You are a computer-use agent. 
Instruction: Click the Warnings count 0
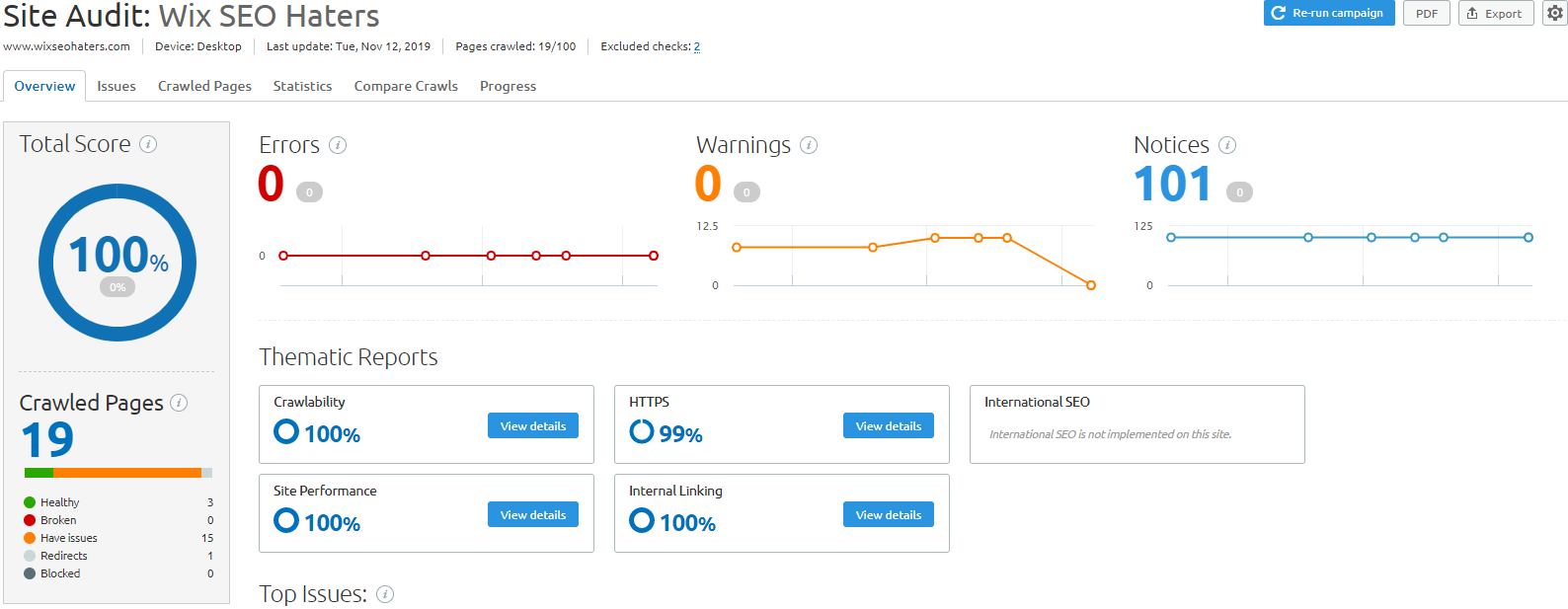click(x=708, y=184)
